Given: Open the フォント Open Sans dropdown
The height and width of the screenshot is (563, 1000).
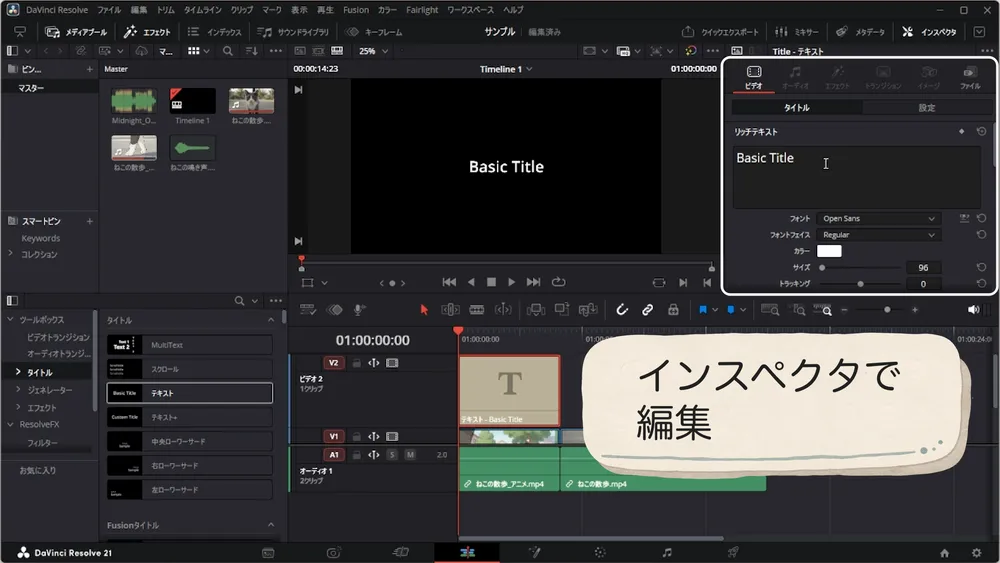Looking at the screenshot, I should pos(878,219).
